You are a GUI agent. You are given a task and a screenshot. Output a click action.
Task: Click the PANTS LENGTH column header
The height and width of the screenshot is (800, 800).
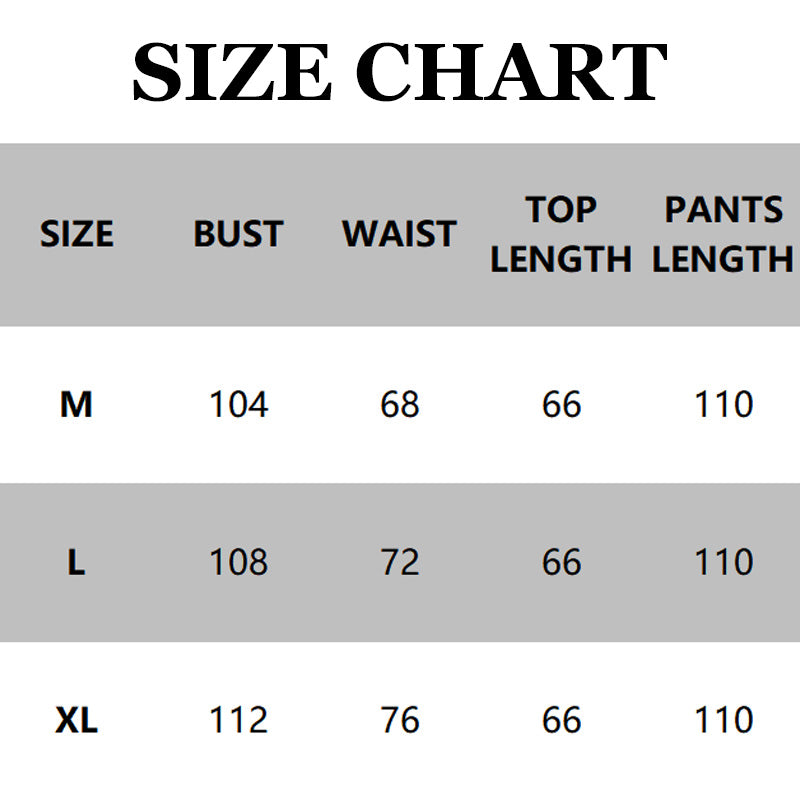point(723,234)
